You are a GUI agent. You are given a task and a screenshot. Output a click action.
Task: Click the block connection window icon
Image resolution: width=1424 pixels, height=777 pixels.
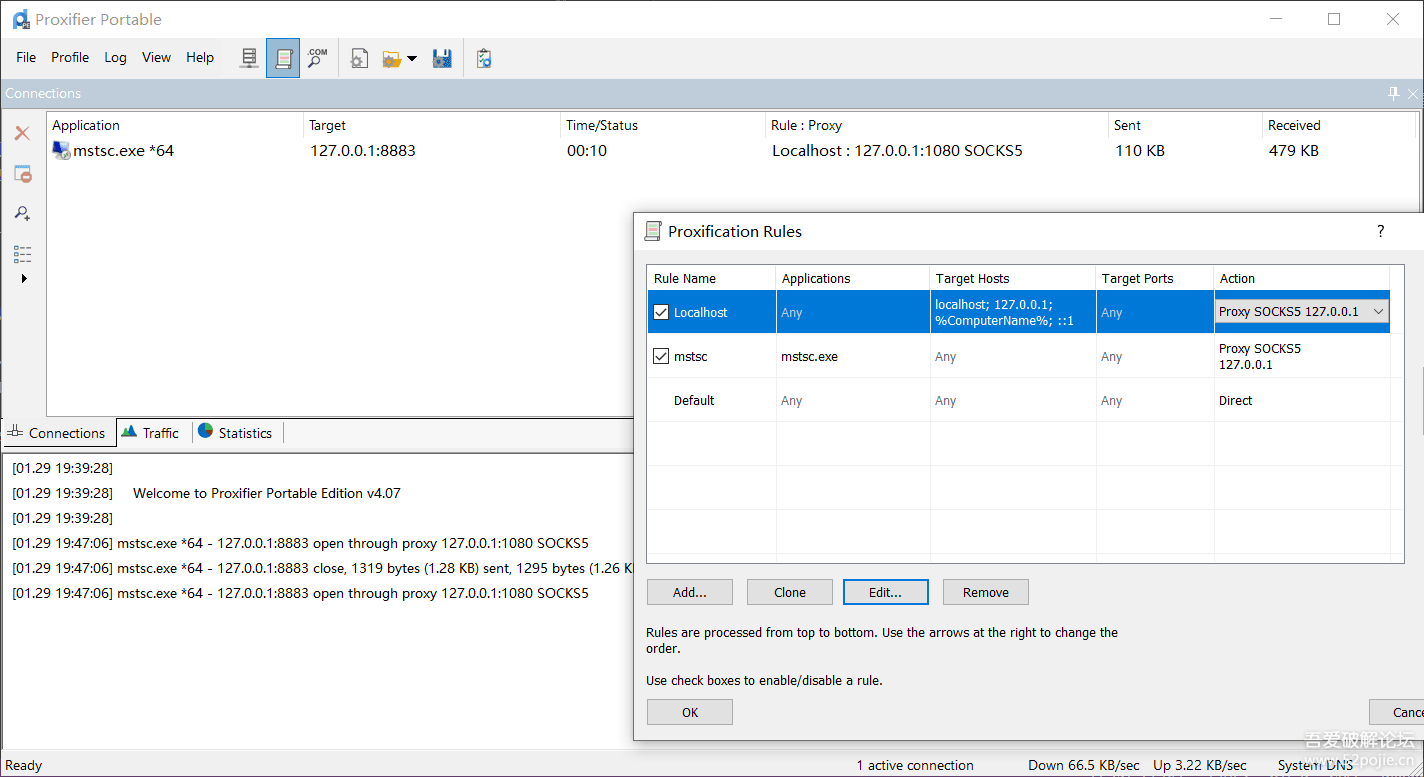click(x=22, y=174)
